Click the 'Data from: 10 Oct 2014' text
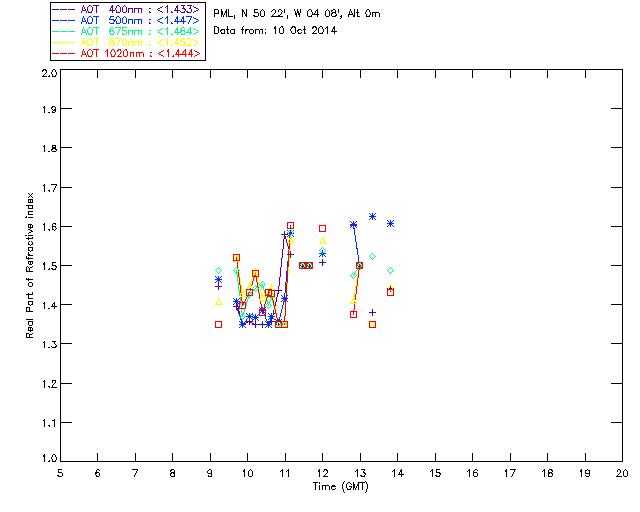 point(275,30)
